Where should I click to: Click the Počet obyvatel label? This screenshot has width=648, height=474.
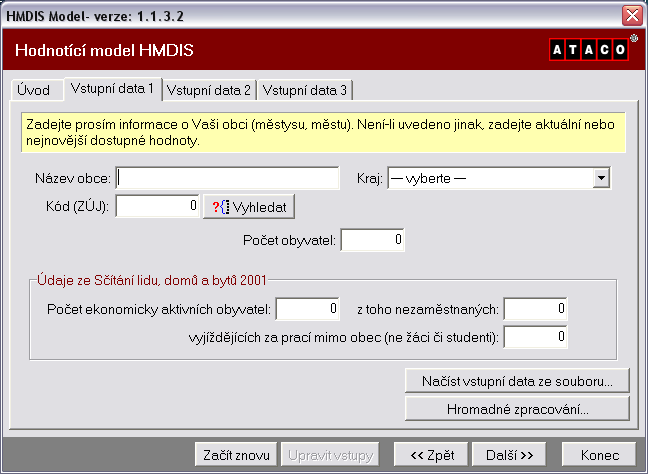(289, 240)
